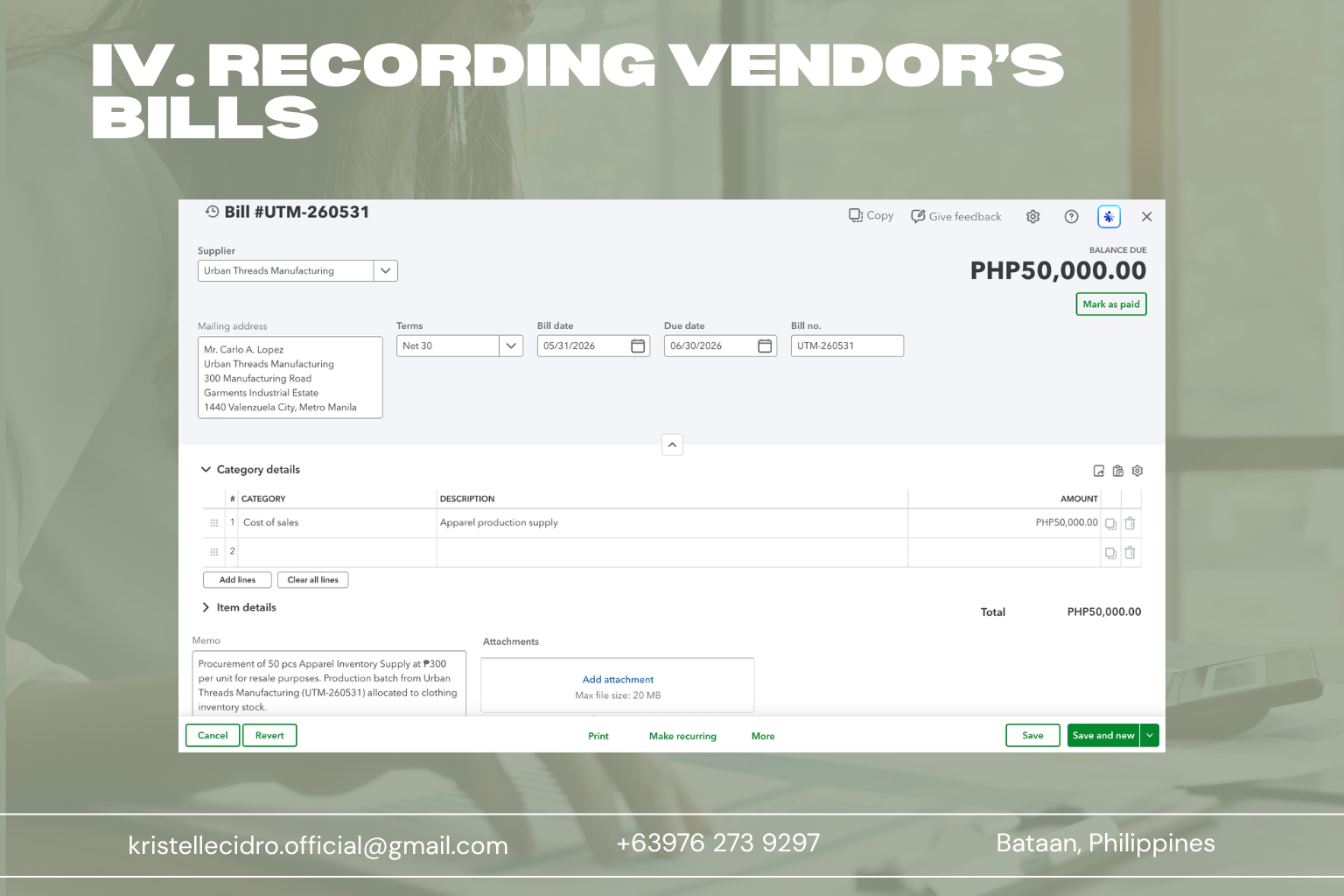
Task: Click the Supplier name field
Action: point(286,270)
